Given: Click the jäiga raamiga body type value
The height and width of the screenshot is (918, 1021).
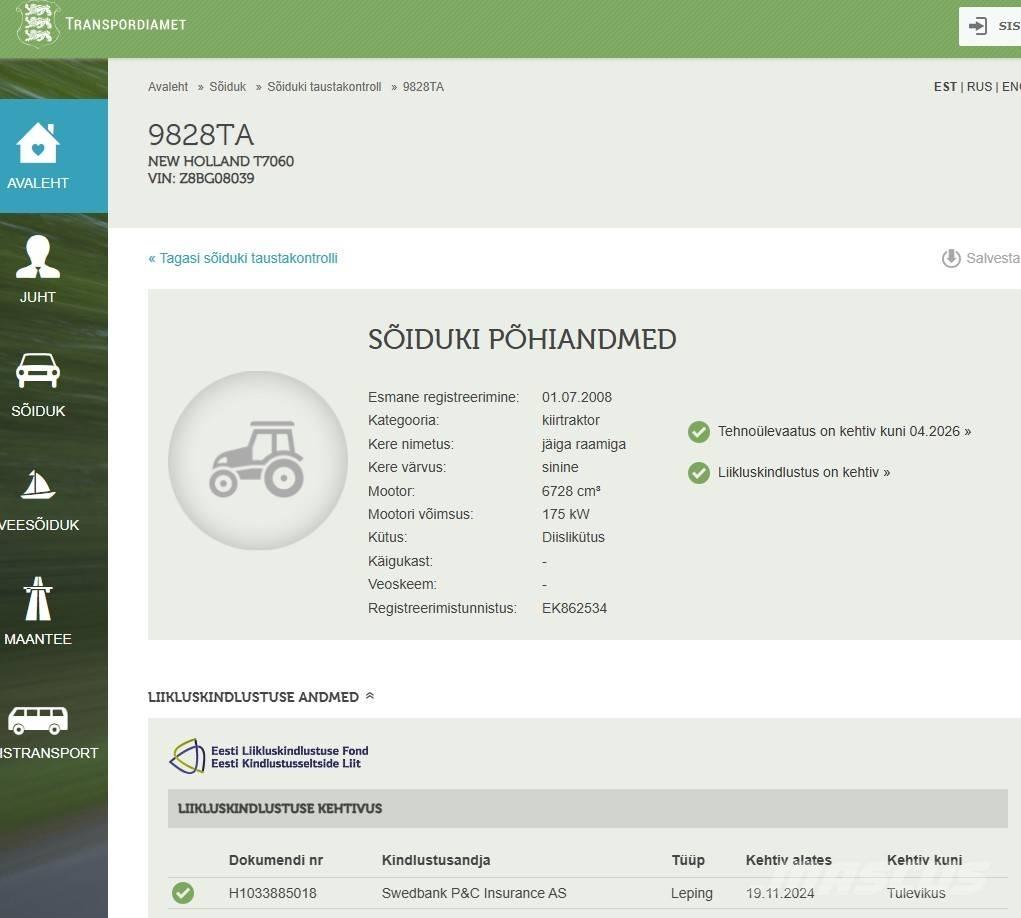Looking at the screenshot, I should [x=583, y=445].
